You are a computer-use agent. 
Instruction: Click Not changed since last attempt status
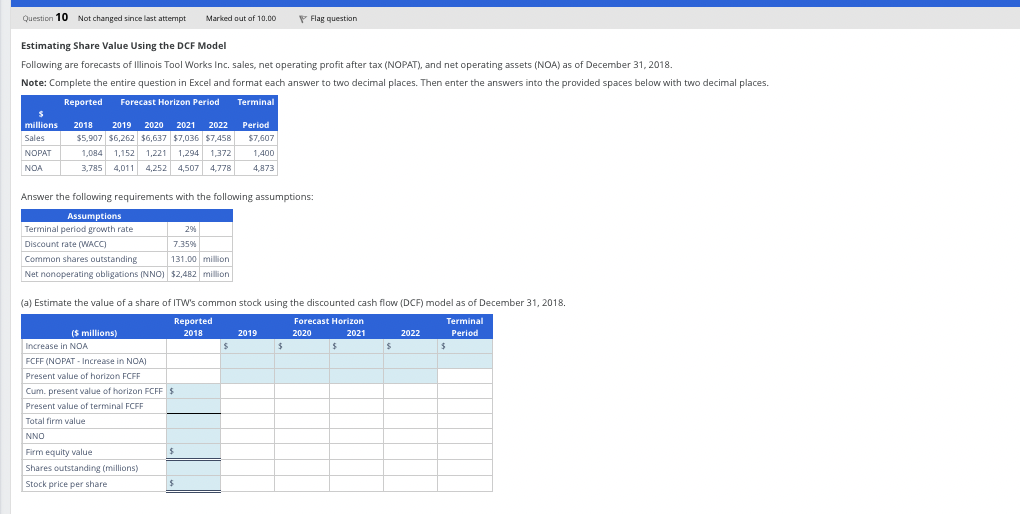click(131, 18)
